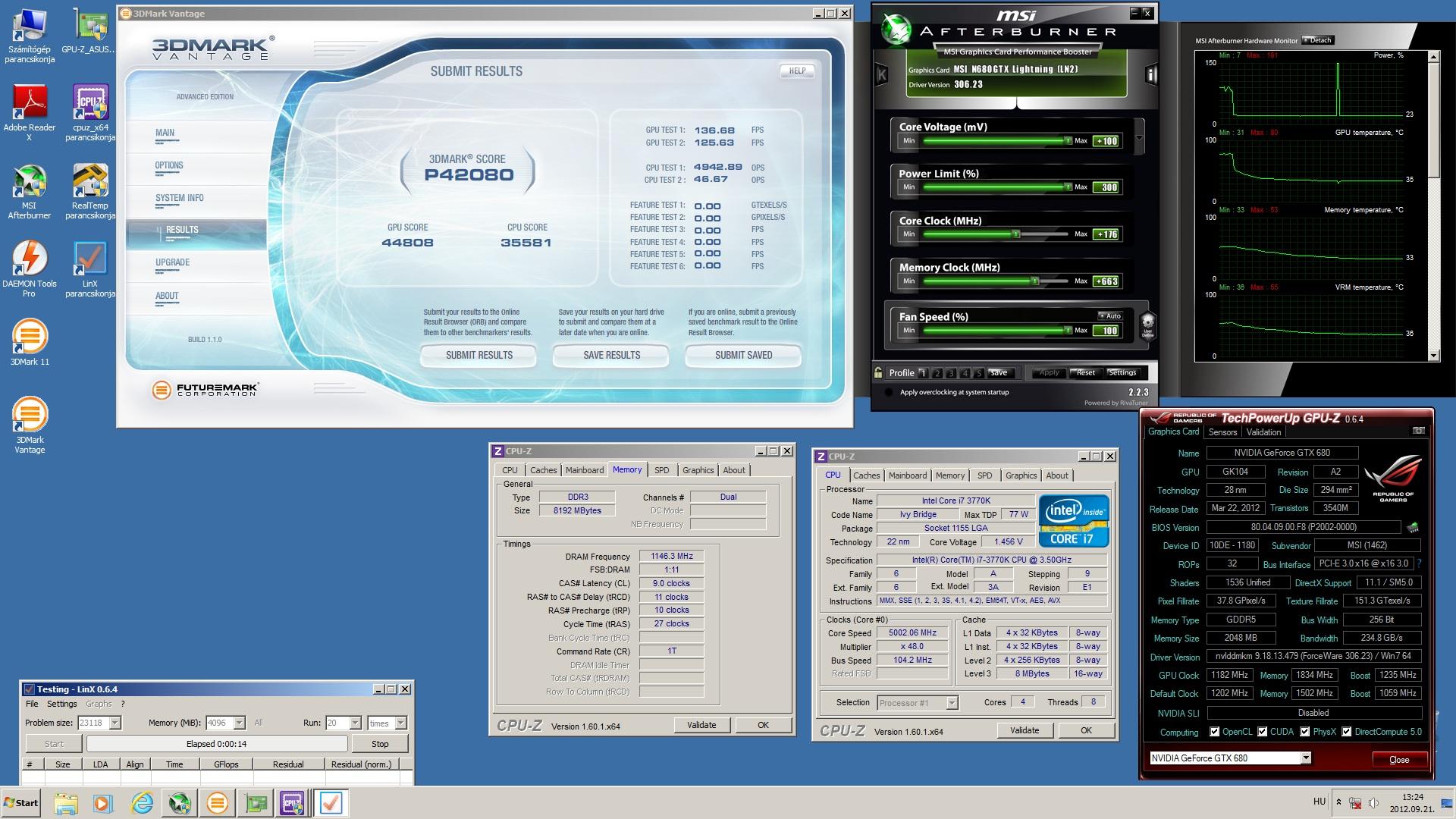1456x819 pixels.
Task: Click Memory Clock slider handle
Action: pos(1034,281)
